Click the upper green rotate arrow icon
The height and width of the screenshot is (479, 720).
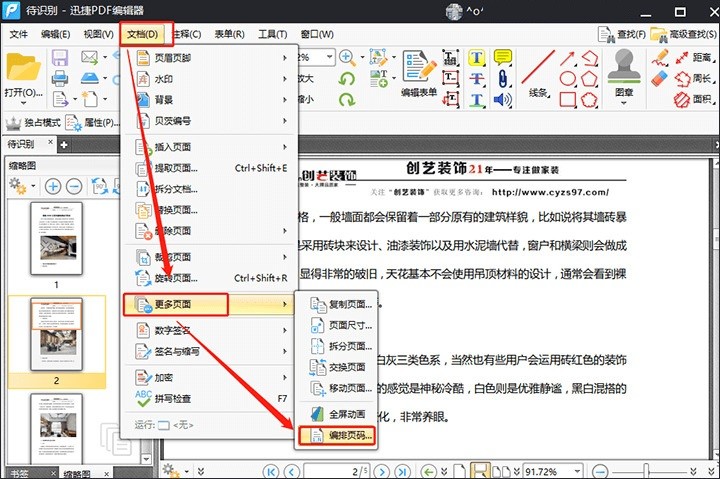[347, 79]
